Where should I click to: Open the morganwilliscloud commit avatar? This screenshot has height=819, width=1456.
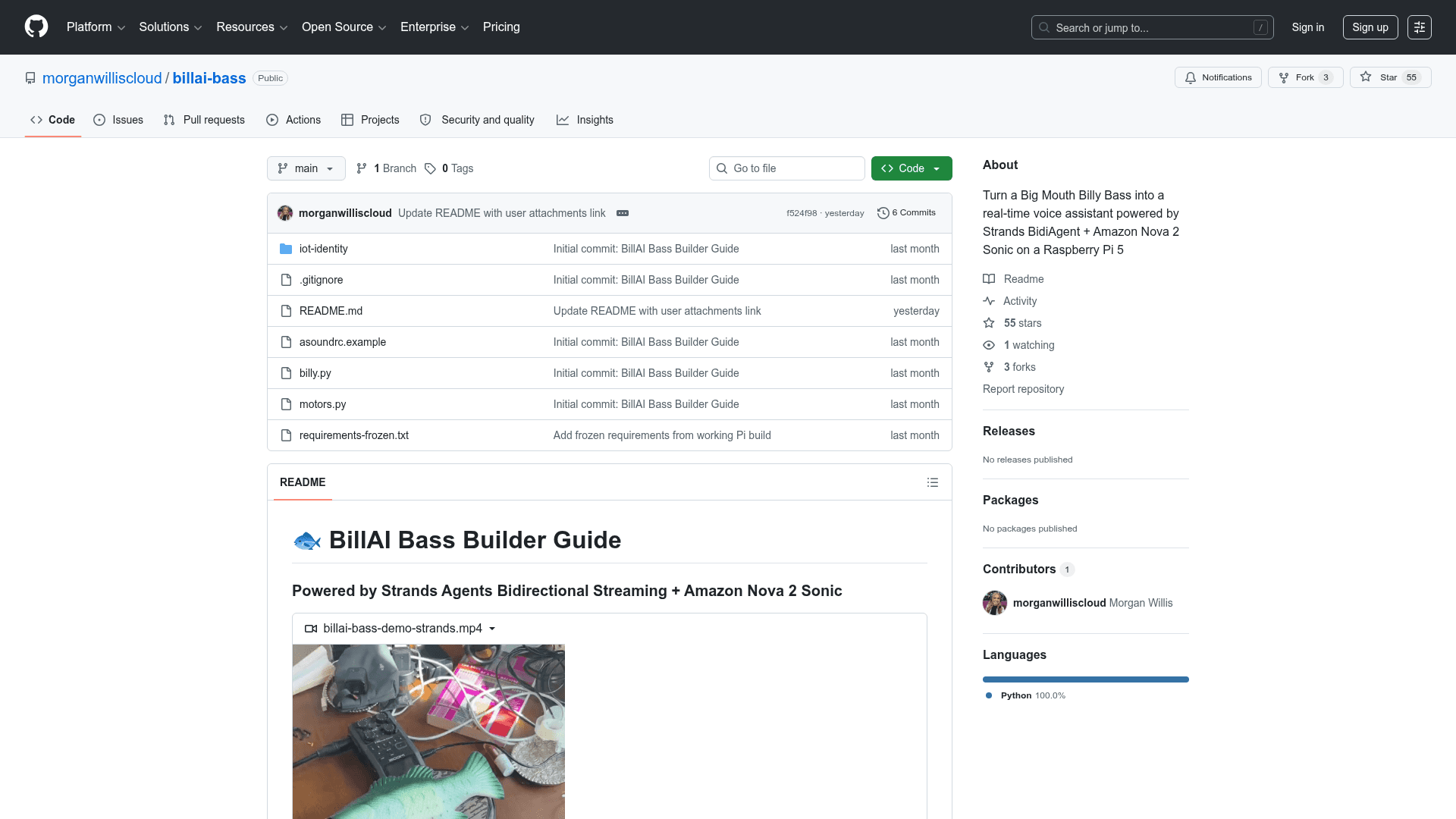pos(285,213)
